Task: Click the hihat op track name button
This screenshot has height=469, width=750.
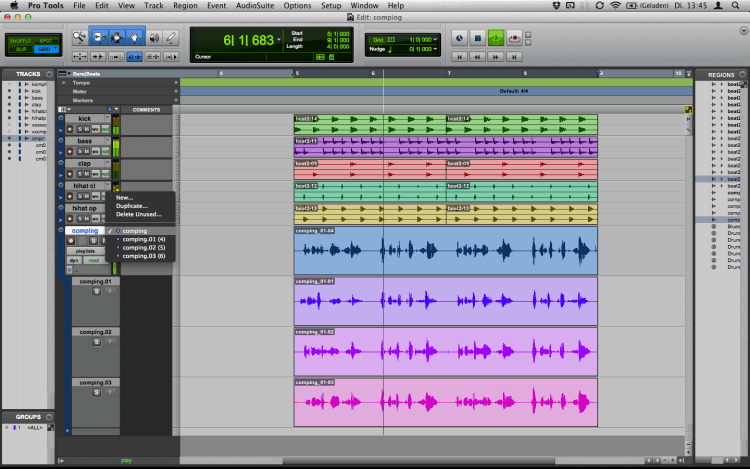Action: 85,208
